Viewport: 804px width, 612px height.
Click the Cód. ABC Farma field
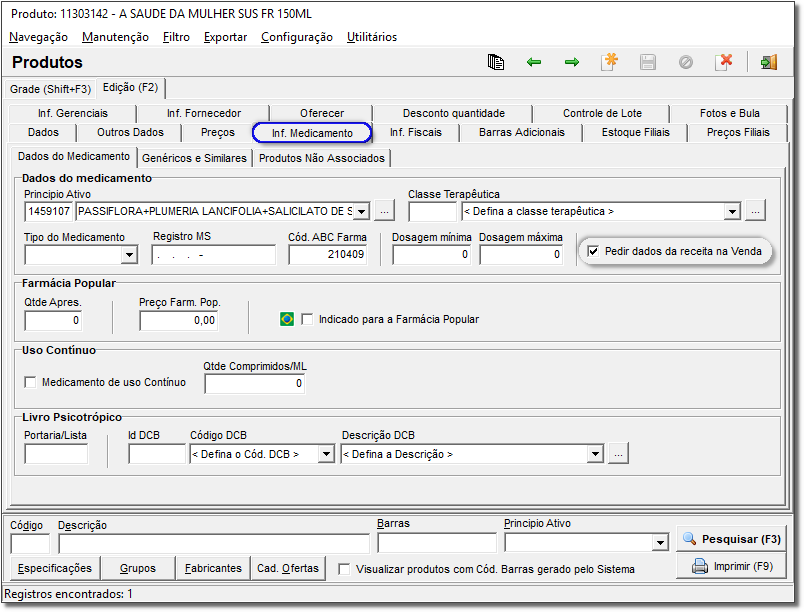coord(328,254)
